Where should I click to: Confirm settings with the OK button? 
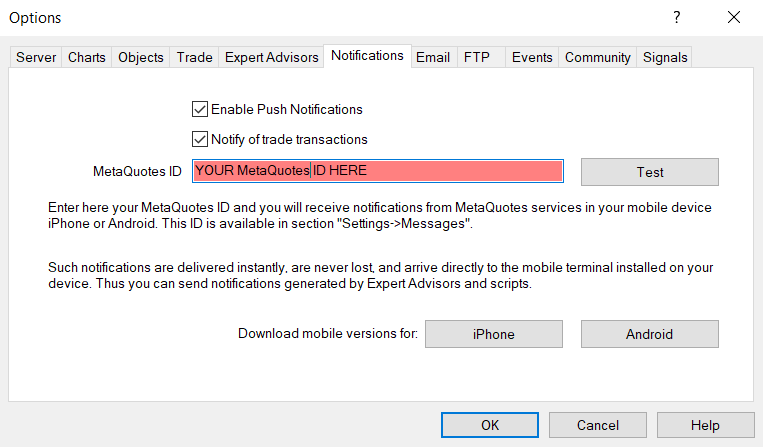pos(490,425)
